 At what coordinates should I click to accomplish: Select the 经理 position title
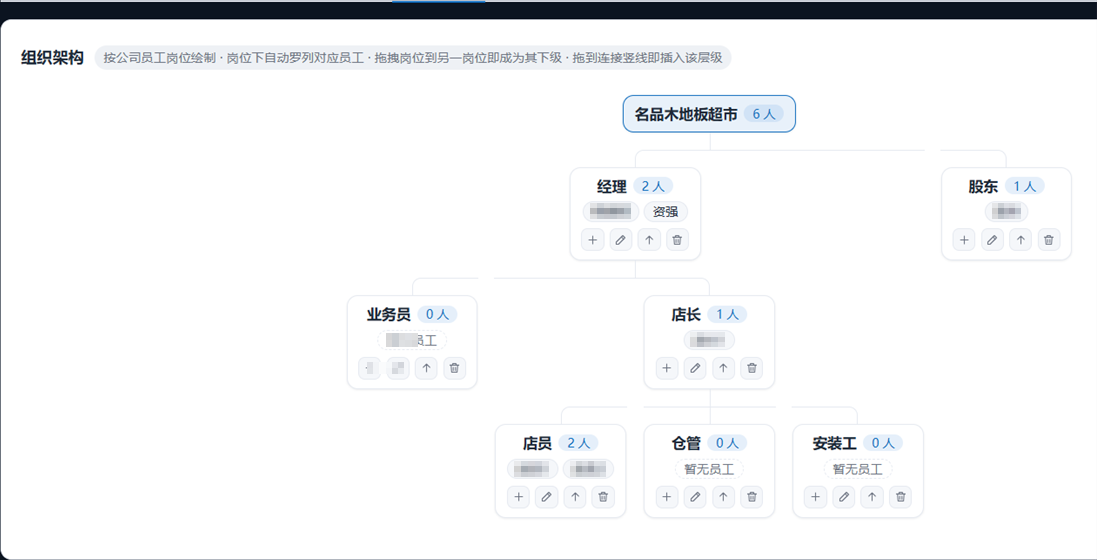[612, 187]
